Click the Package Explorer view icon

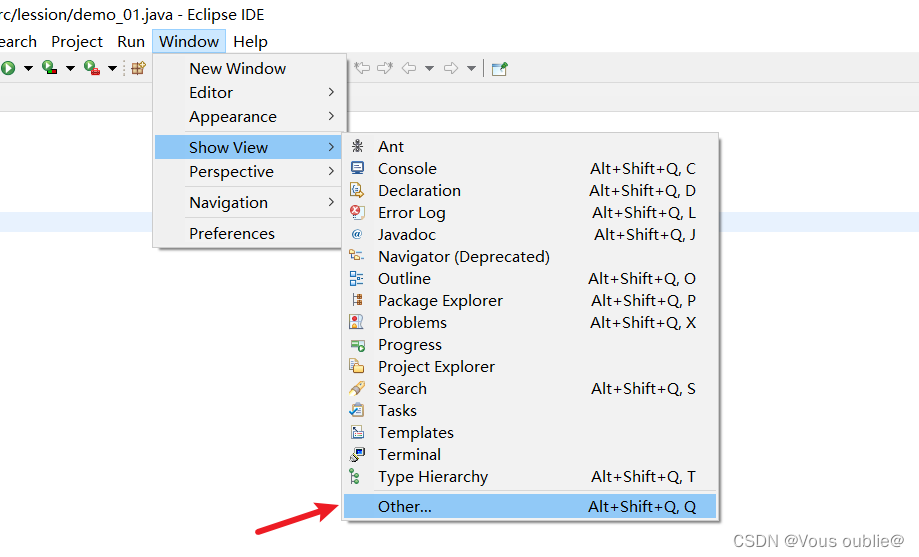pos(357,300)
